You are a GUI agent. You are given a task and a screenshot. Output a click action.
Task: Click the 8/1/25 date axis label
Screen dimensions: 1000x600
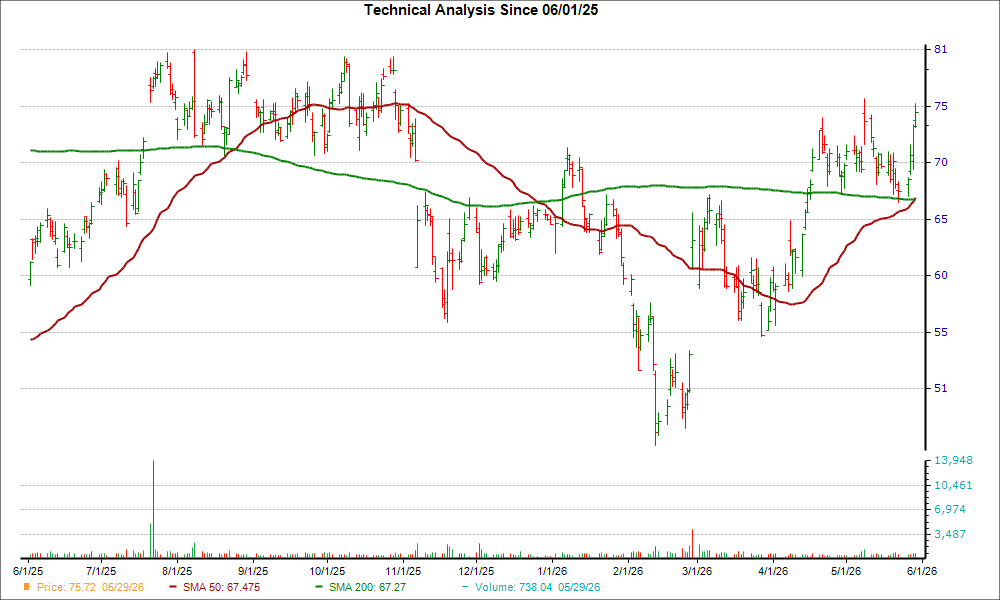[177, 571]
